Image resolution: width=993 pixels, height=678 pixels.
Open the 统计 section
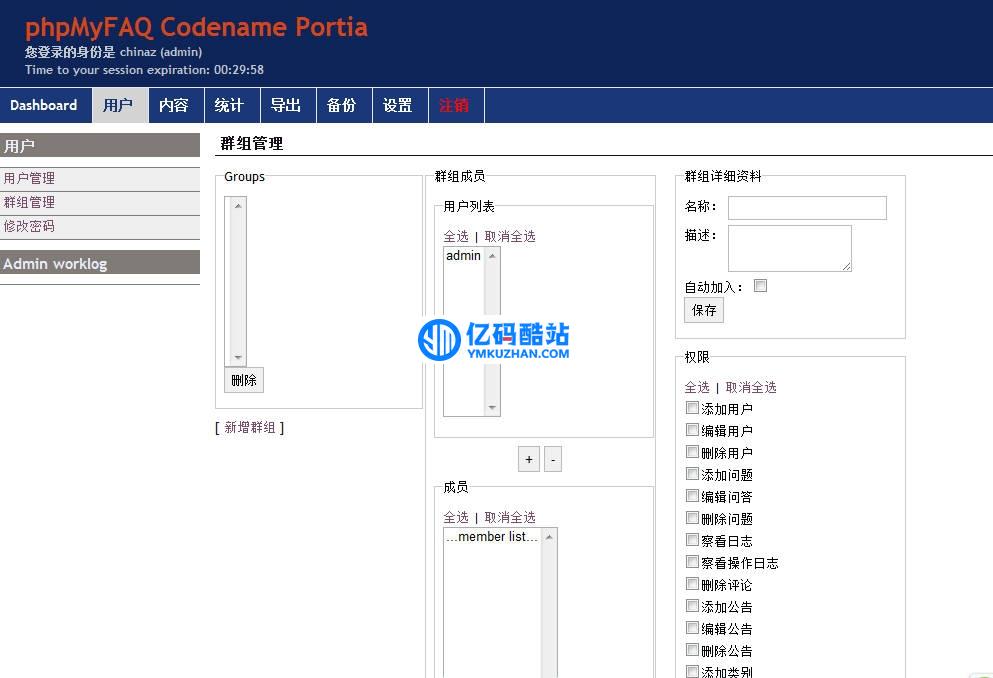(x=230, y=105)
